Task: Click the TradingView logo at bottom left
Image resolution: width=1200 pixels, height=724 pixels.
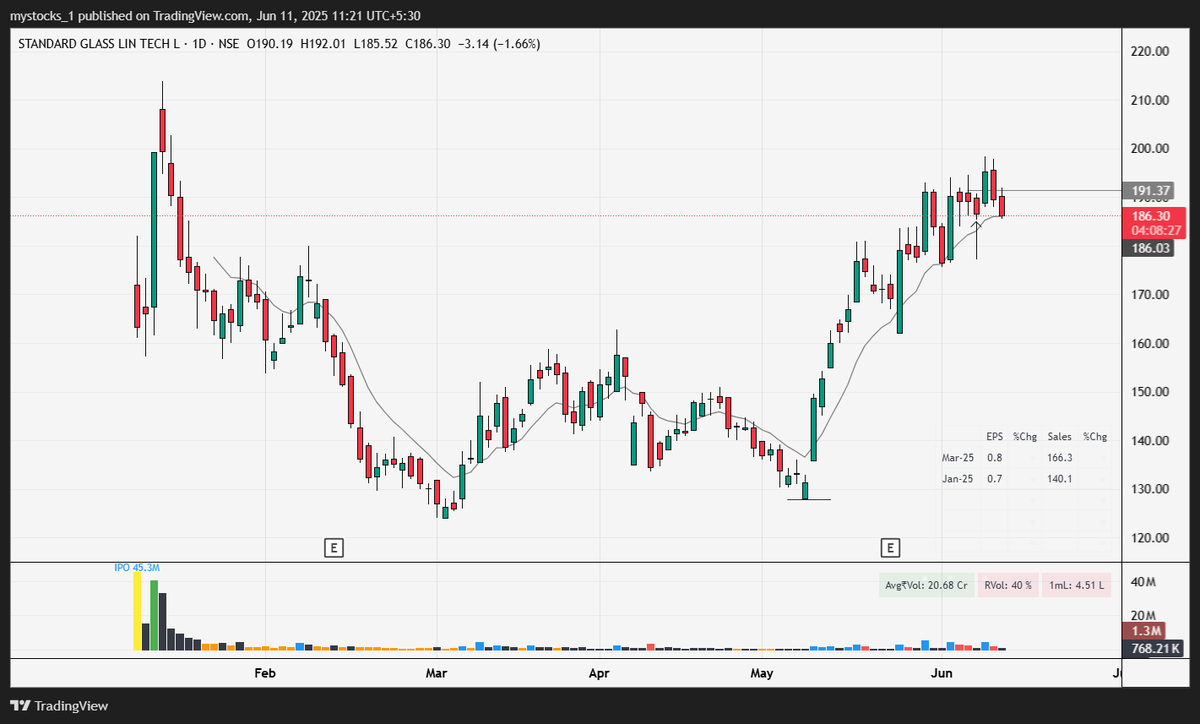Action: [60, 705]
